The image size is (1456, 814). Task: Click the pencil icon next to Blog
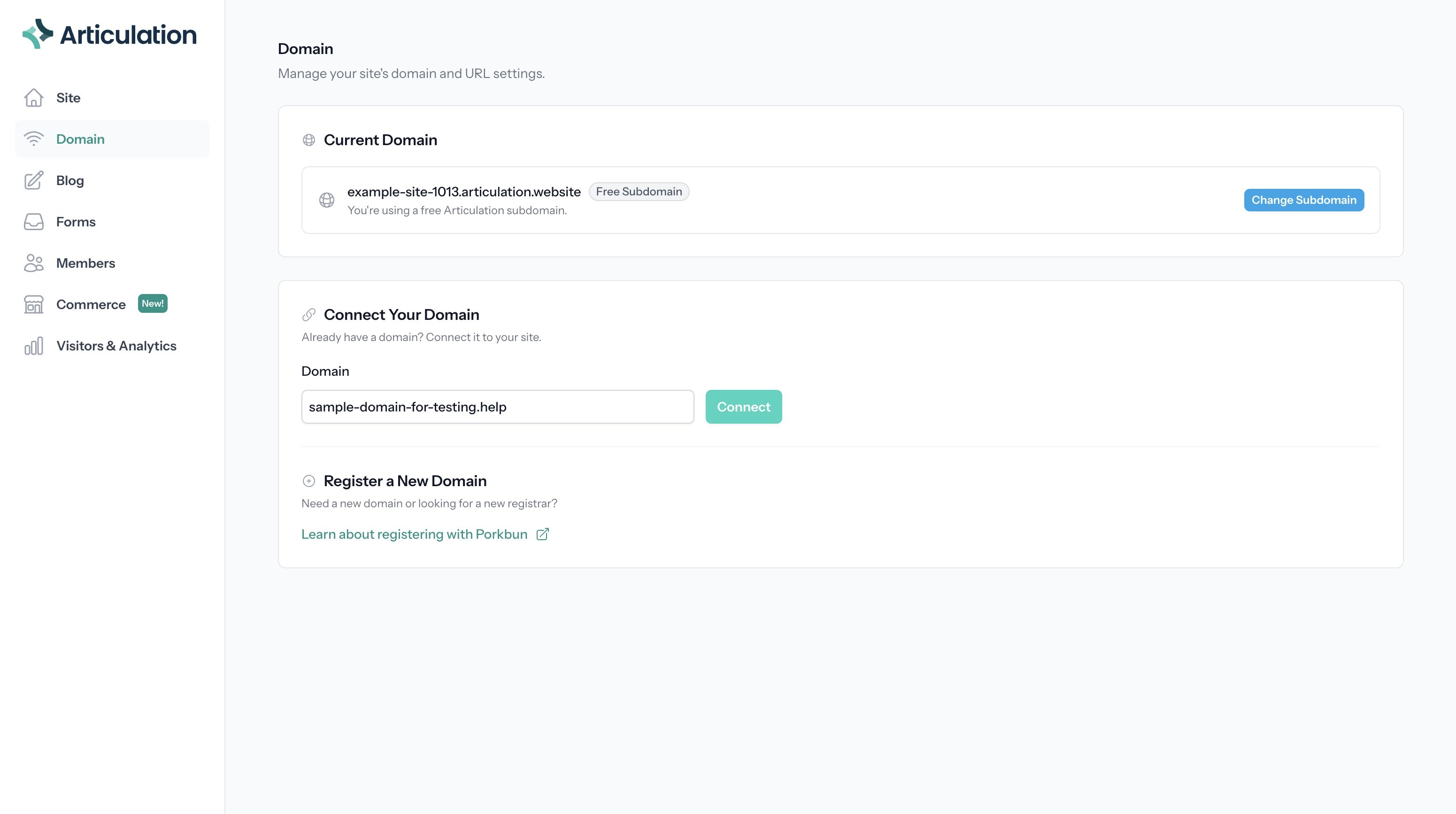(x=34, y=180)
